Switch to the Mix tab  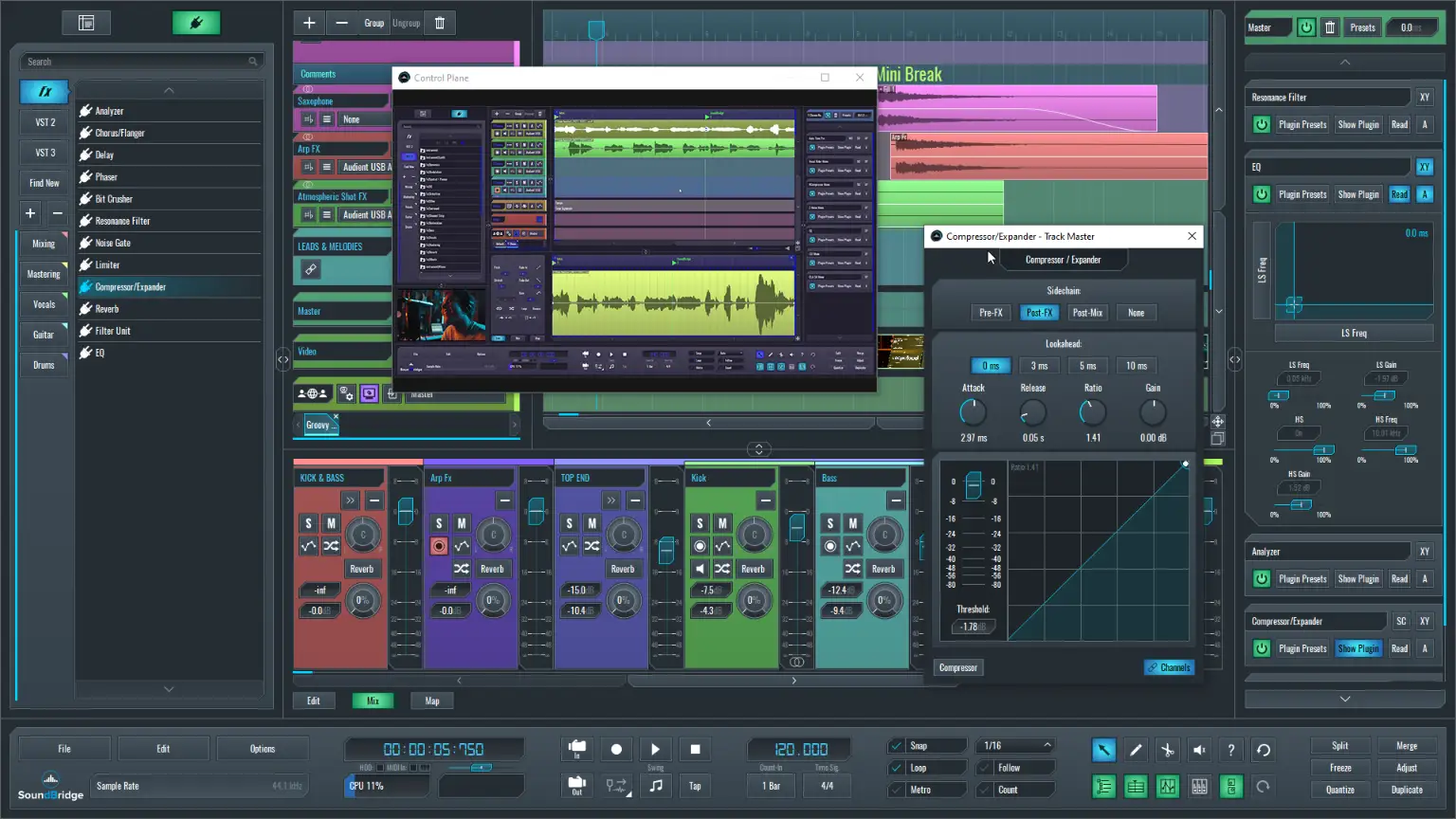(373, 701)
